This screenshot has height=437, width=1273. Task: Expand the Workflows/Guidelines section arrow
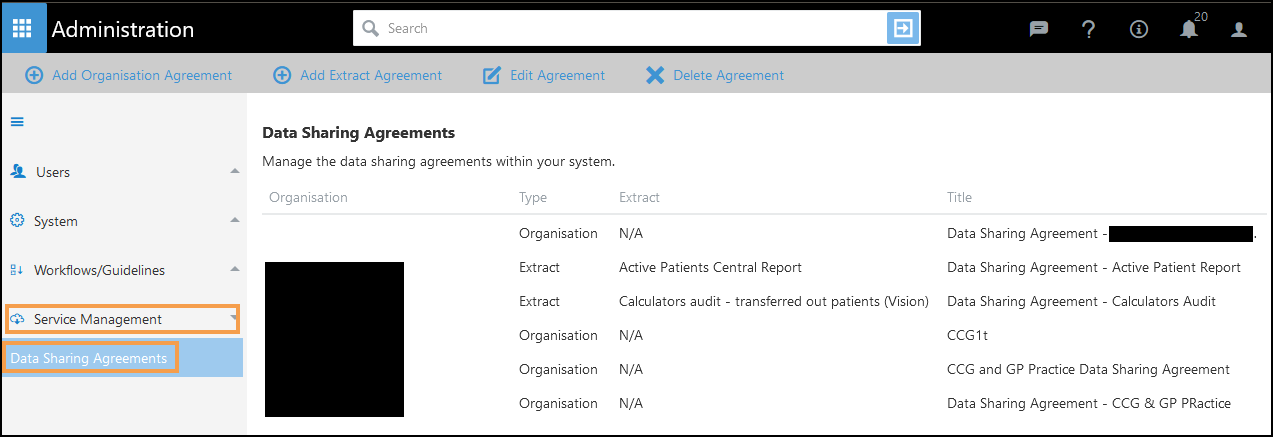(x=234, y=270)
